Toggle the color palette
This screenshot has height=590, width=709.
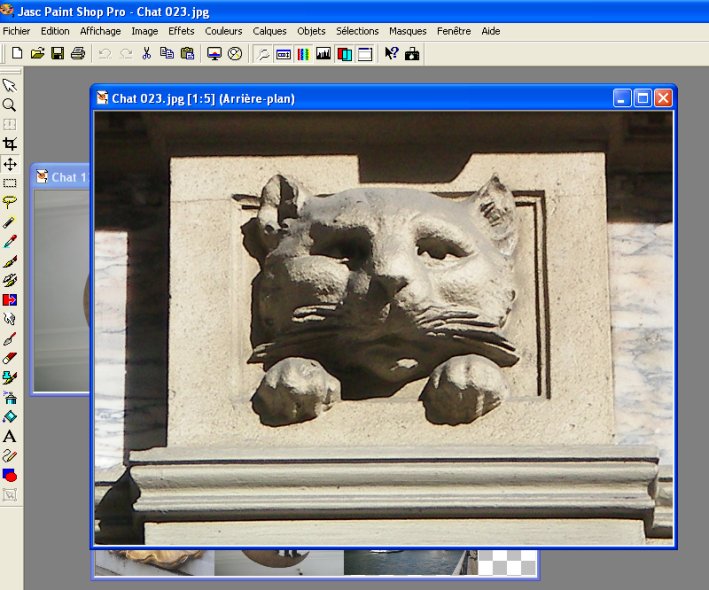coord(303,54)
